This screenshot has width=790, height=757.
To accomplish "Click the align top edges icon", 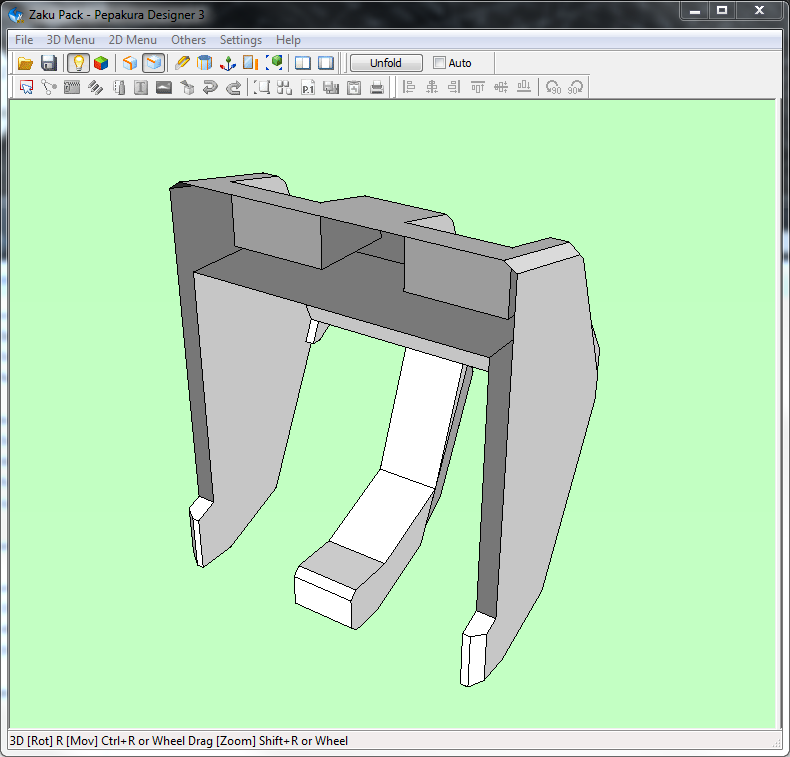I will coord(478,87).
